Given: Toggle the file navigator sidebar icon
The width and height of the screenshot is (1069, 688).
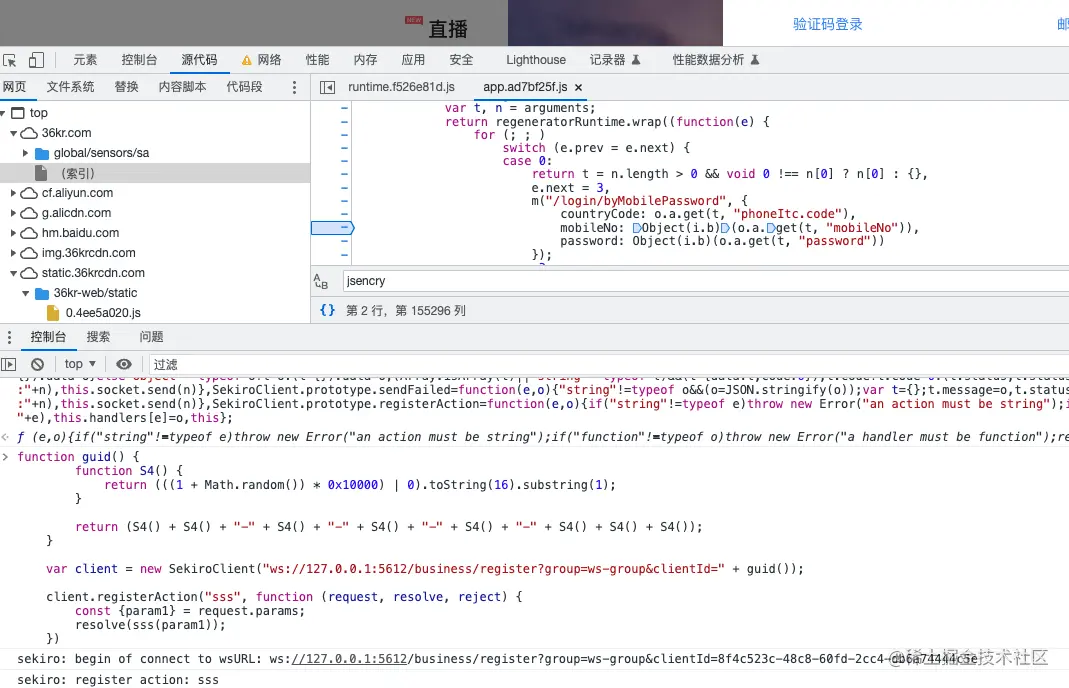Looking at the screenshot, I should 327,87.
